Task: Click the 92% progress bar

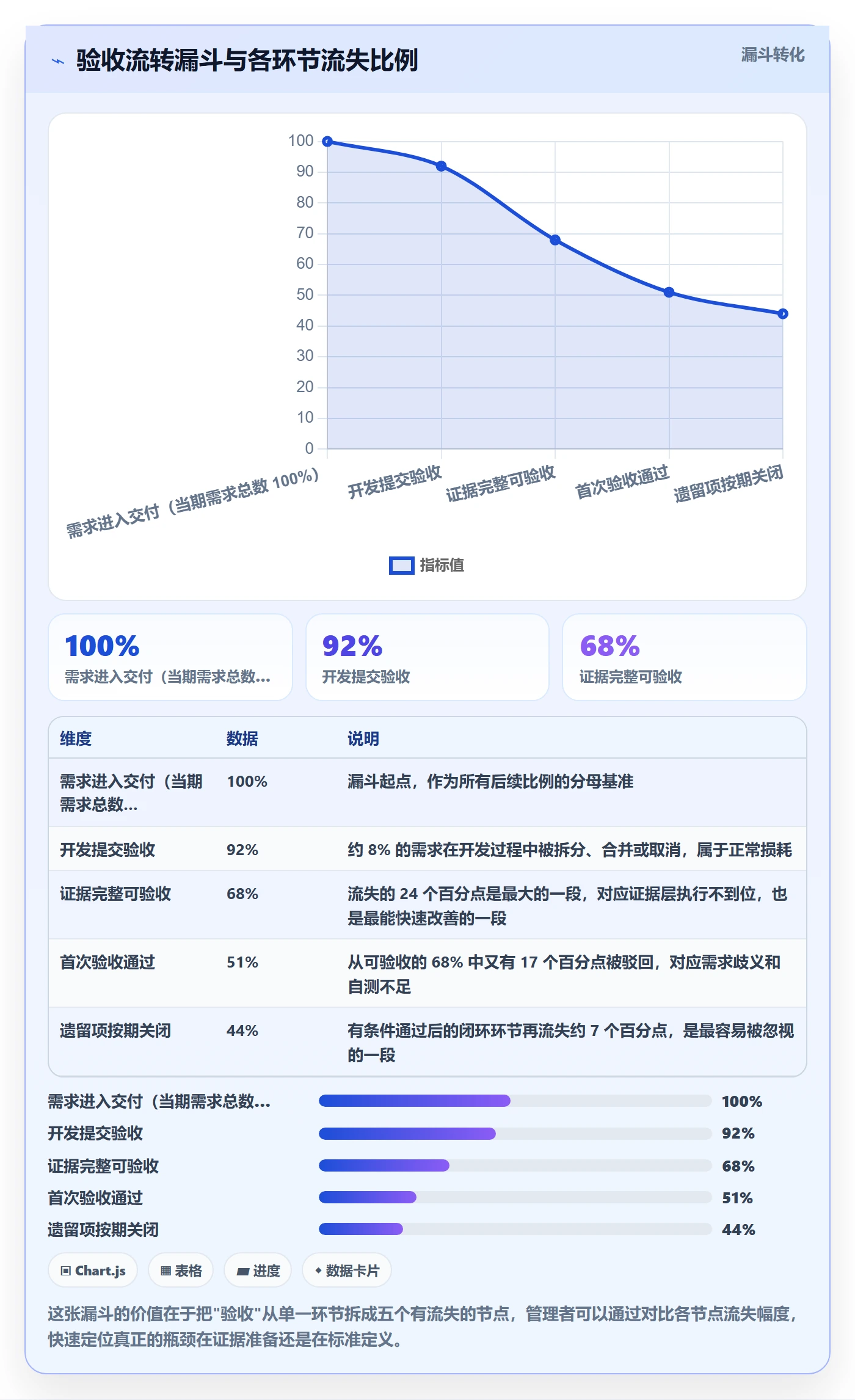Action: [x=515, y=1134]
